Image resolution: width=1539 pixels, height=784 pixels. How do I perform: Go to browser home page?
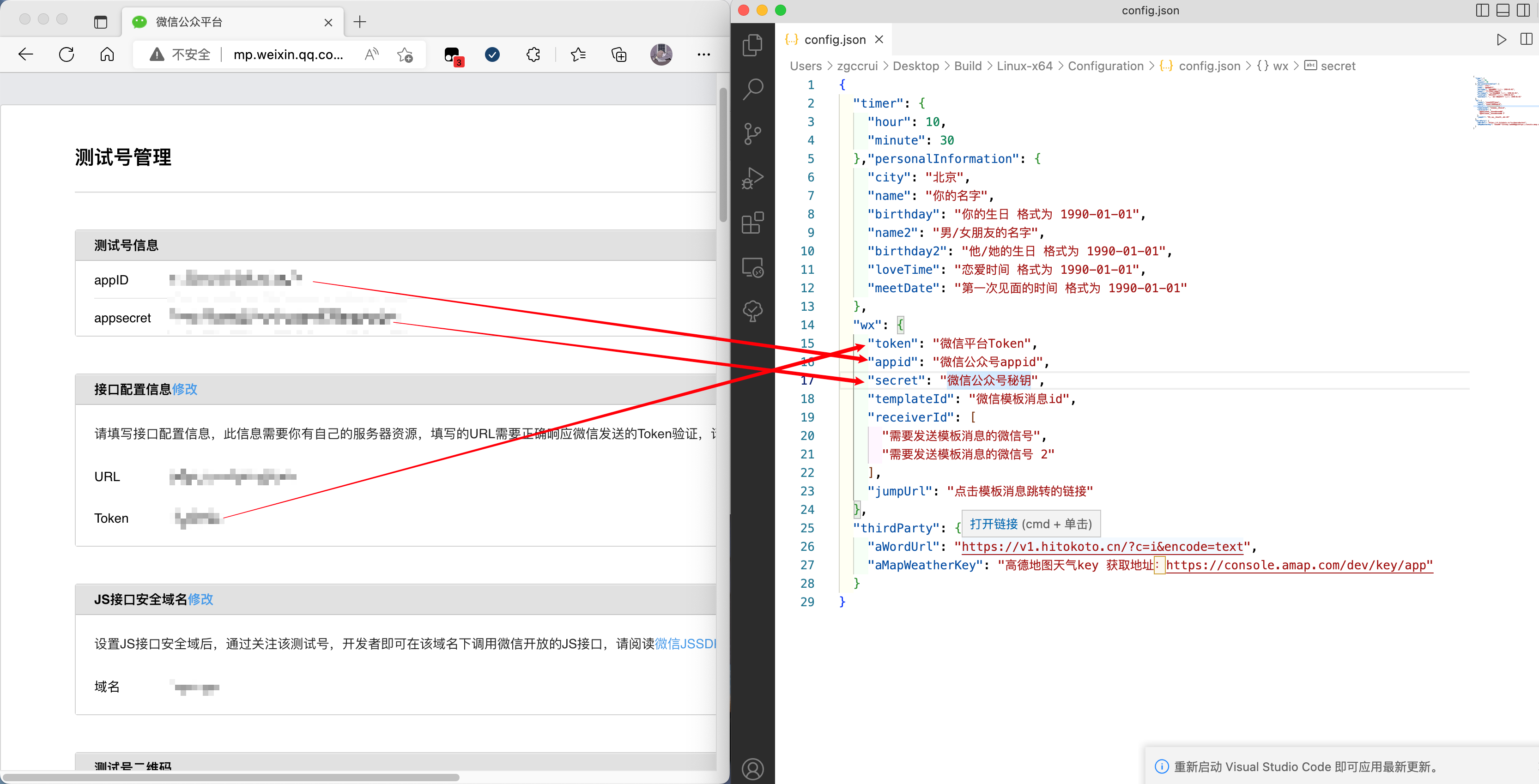click(x=107, y=55)
